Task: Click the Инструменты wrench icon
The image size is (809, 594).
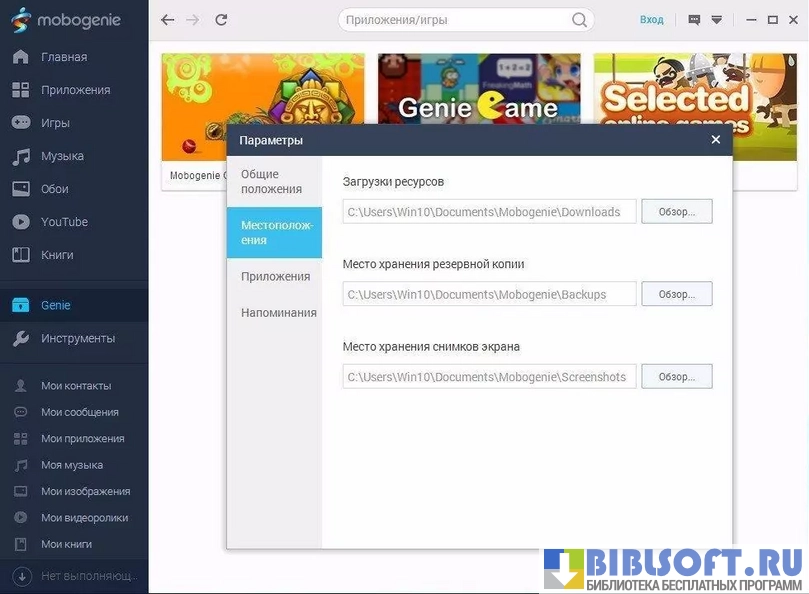Action: click(x=20, y=338)
